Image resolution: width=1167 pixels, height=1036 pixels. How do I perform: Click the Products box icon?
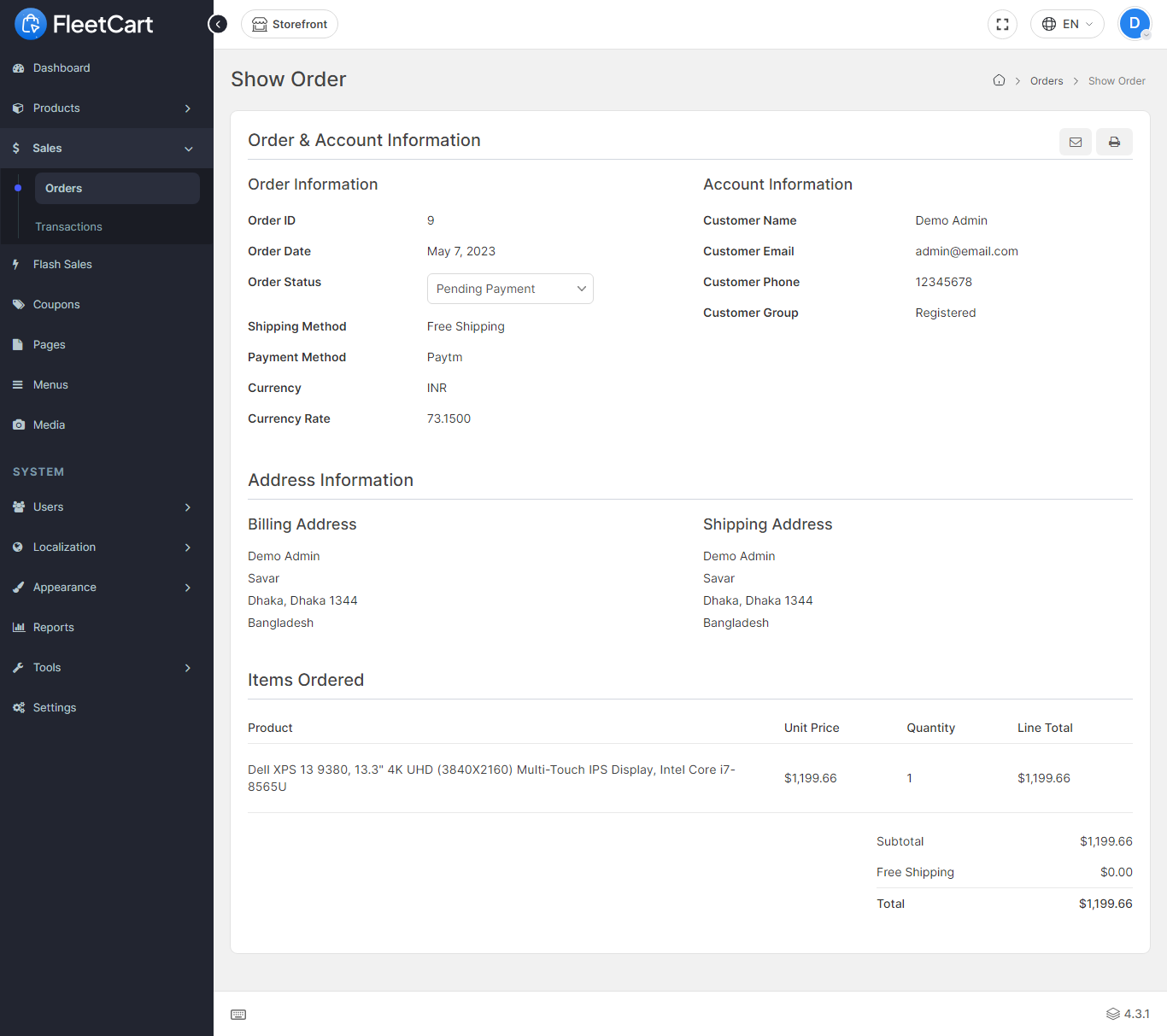18,108
